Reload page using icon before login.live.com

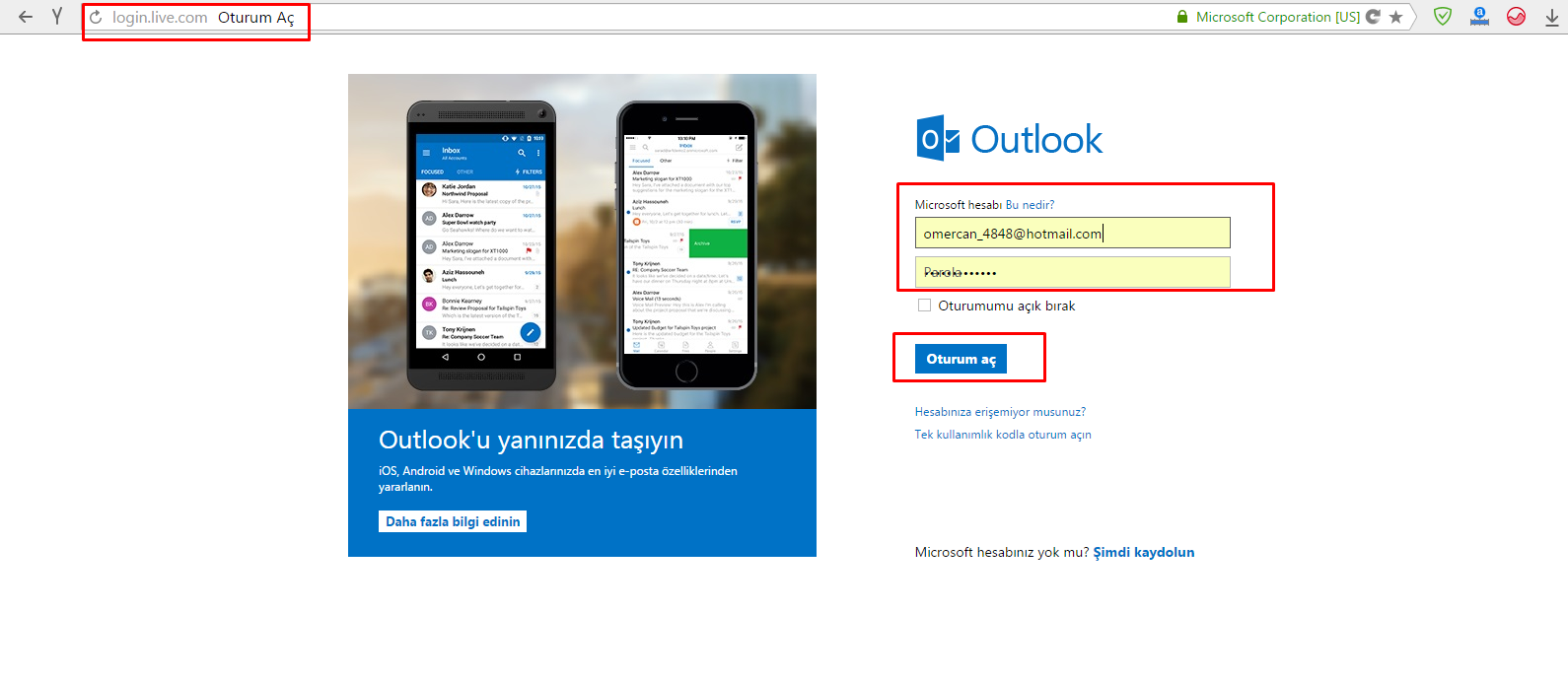[96, 17]
